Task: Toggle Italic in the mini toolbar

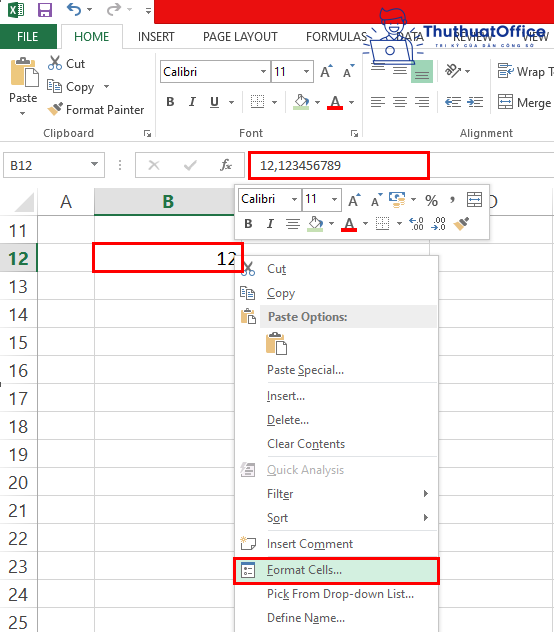Action: click(x=270, y=224)
